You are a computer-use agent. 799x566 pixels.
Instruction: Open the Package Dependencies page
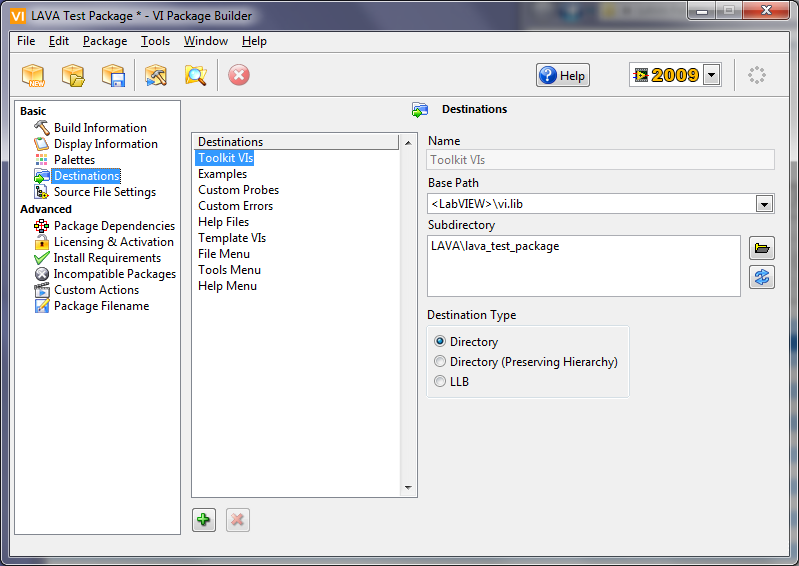pos(115,226)
